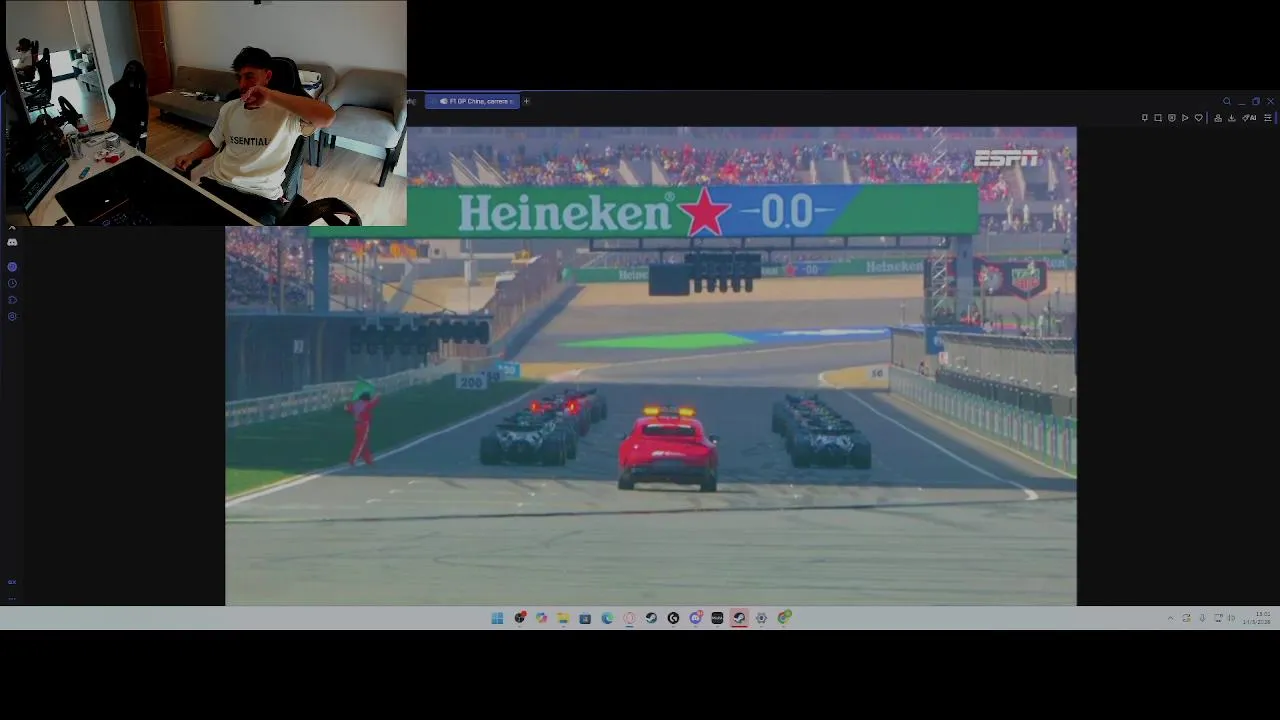Click the ESPN stream video player
This screenshot has width=1280, height=720.
point(651,366)
